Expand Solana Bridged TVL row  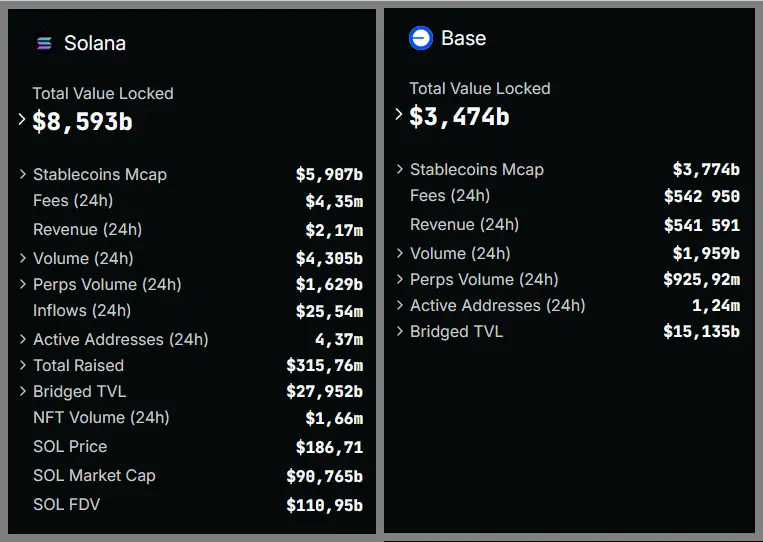coord(23,391)
